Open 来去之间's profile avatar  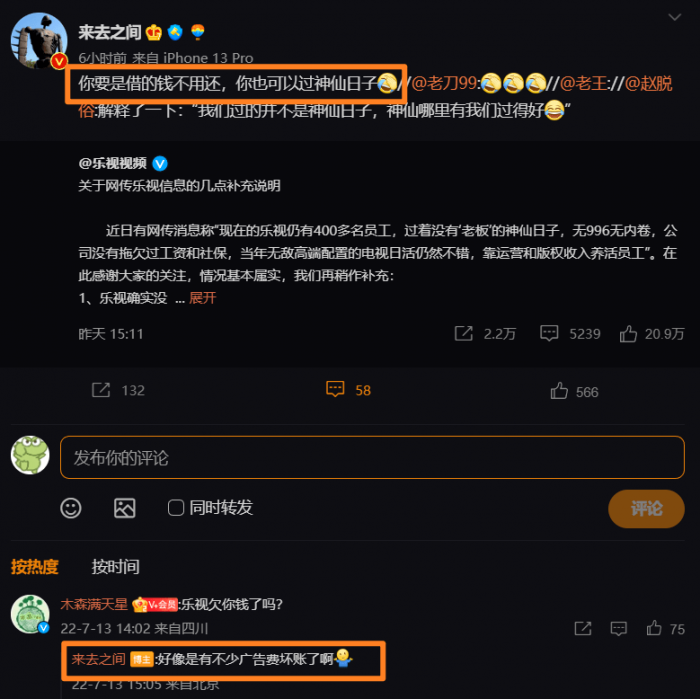(x=39, y=41)
